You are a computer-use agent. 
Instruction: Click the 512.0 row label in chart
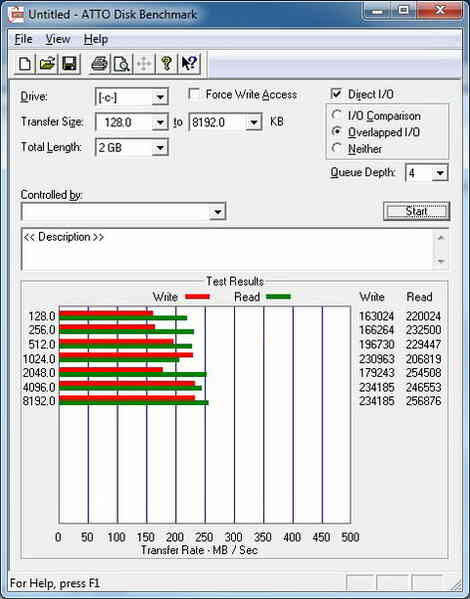41,344
